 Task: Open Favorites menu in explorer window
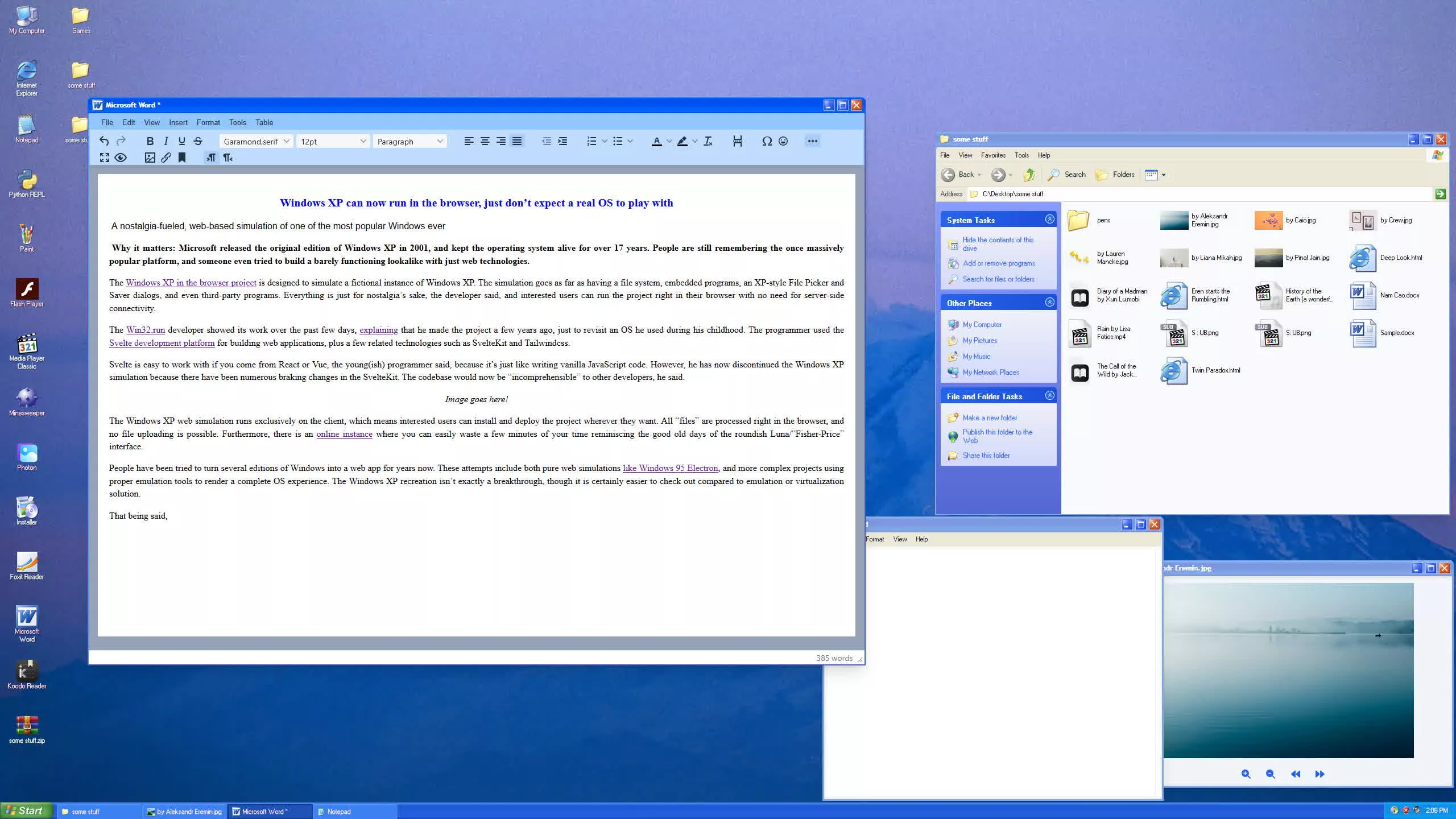click(992, 155)
